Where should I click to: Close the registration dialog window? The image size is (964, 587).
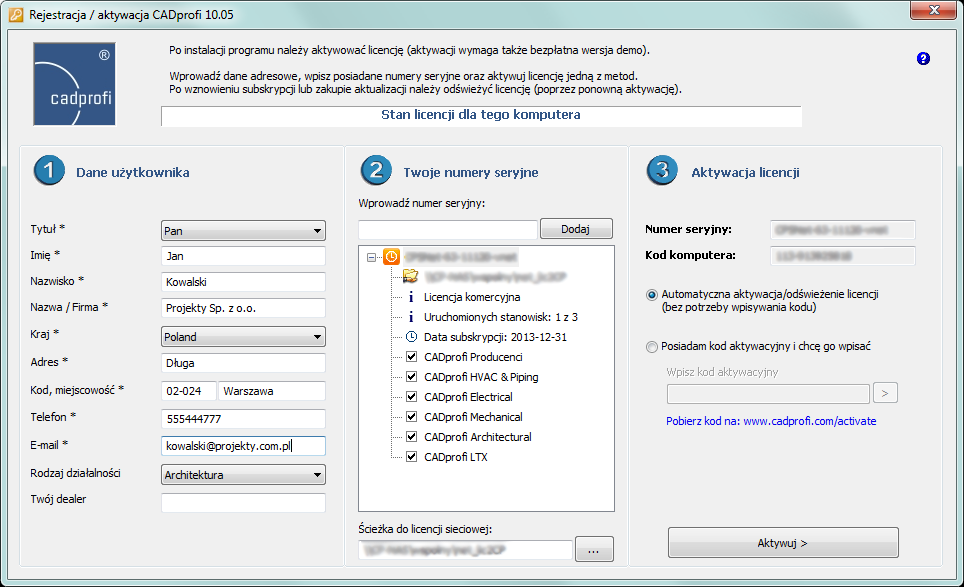click(x=934, y=10)
